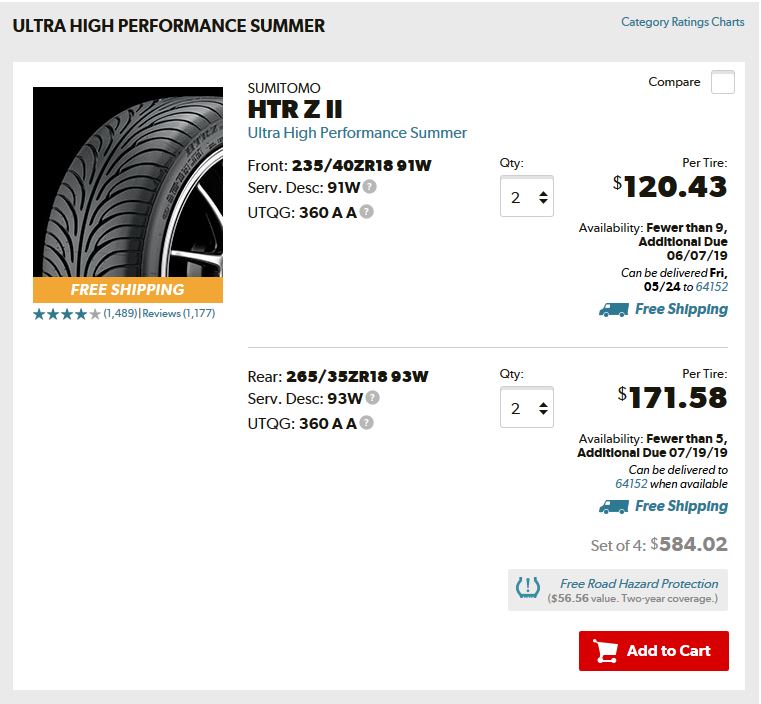
Task: Click the front tire Free Shipping truck icon
Action: coord(614,310)
